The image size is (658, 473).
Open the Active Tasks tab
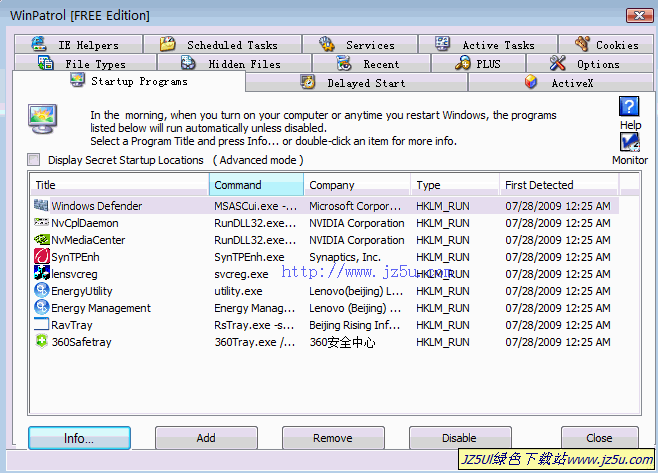click(x=488, y=44)
